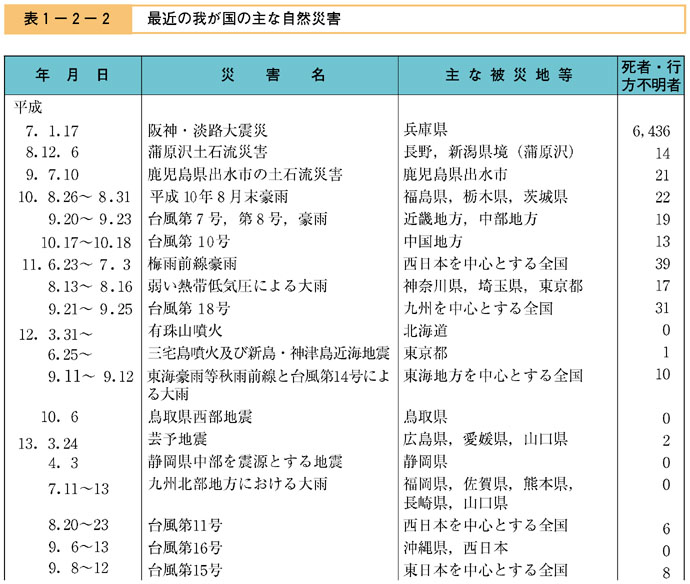This screenshot has height=584, width=690.
Task: Click the 東海地方を中心とする全国 area cell
Action: 493,375
